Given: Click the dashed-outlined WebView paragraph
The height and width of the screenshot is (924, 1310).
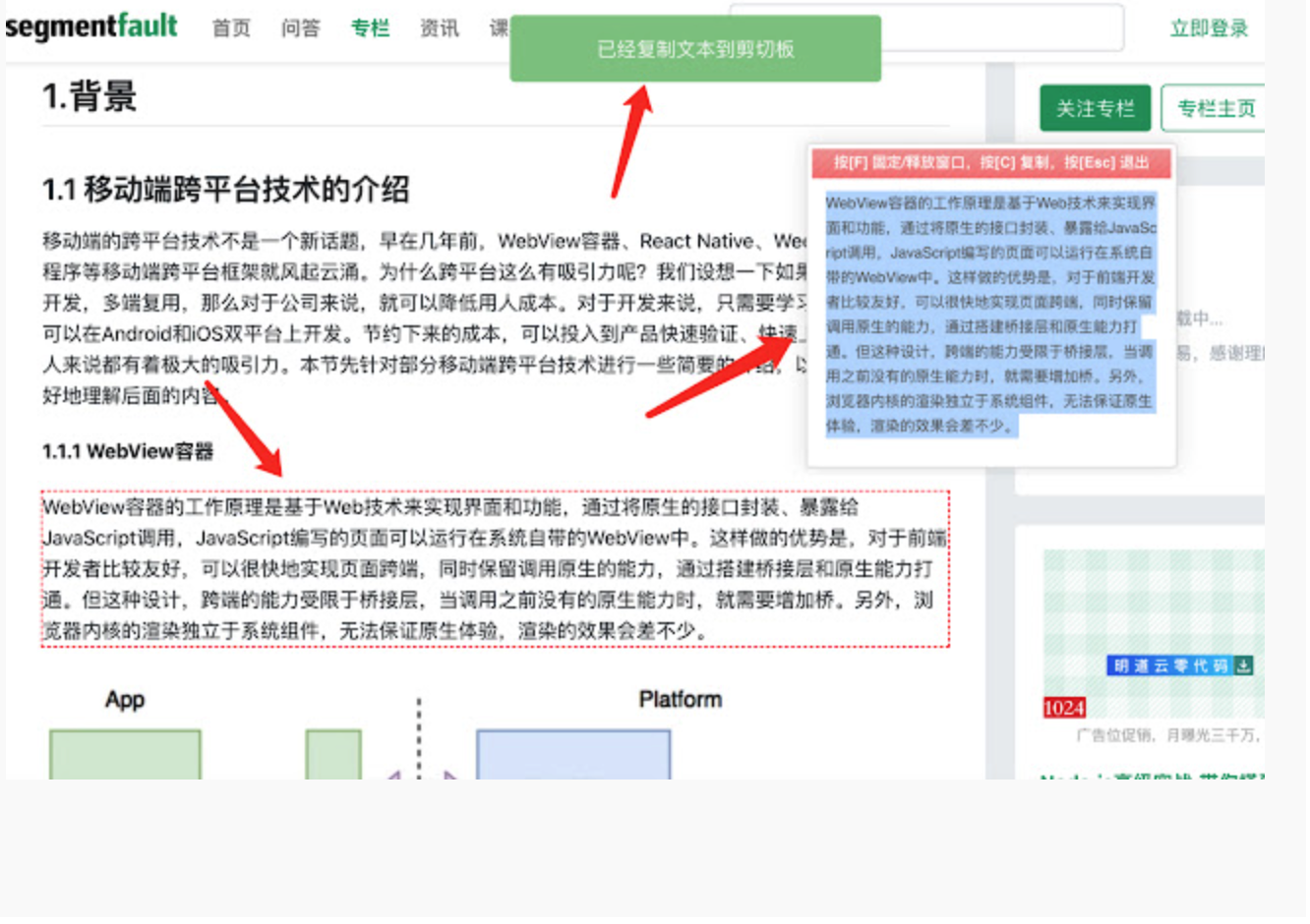Looking at the screenshot, I should click(495, 569).
